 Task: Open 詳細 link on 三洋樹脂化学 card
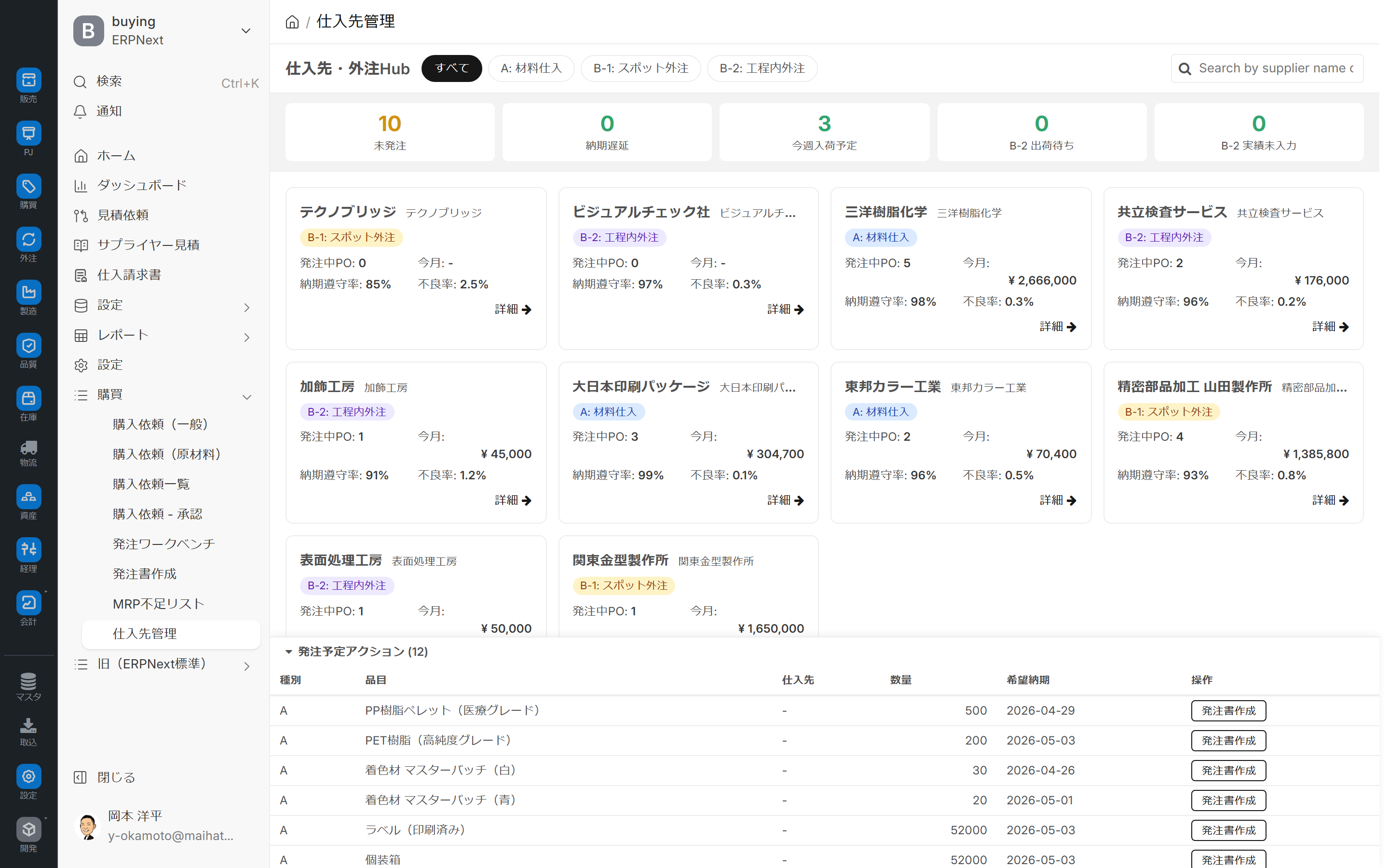pyautogui.click(x=1057, y=326)
